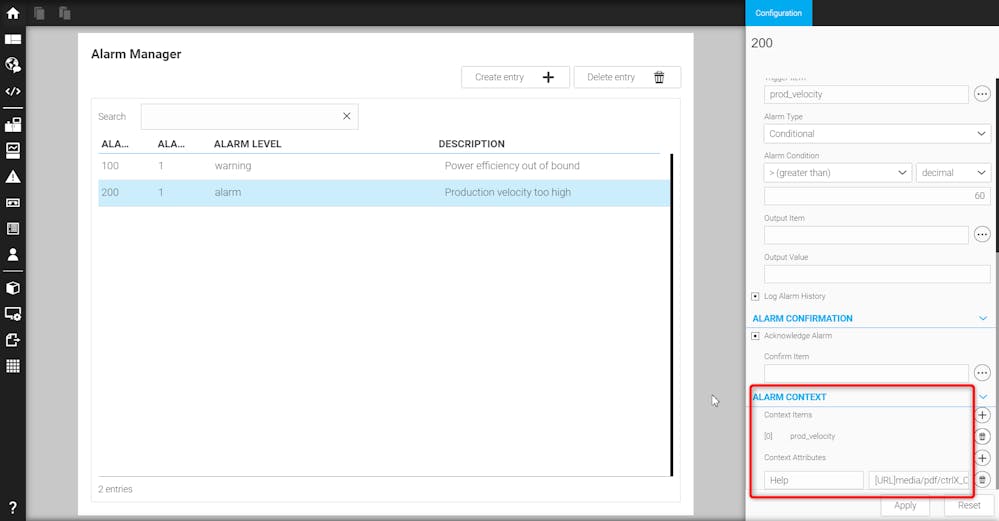The width and height of the screenshot is (999, 521).
Task: Open the globe language sidebar icon
Action: pos(13,64)
